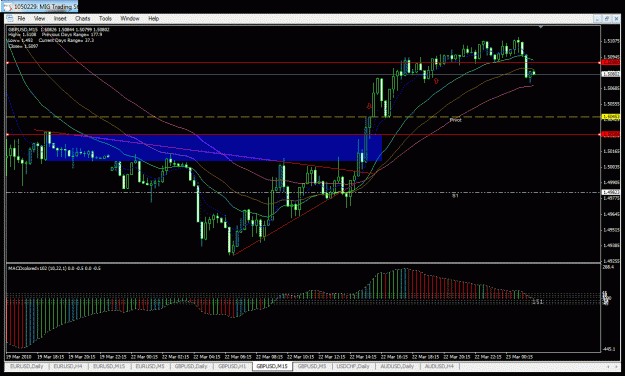Switch to the EURUSD,Daily chart tab
625x376 pixels.
tap(27, 366)
